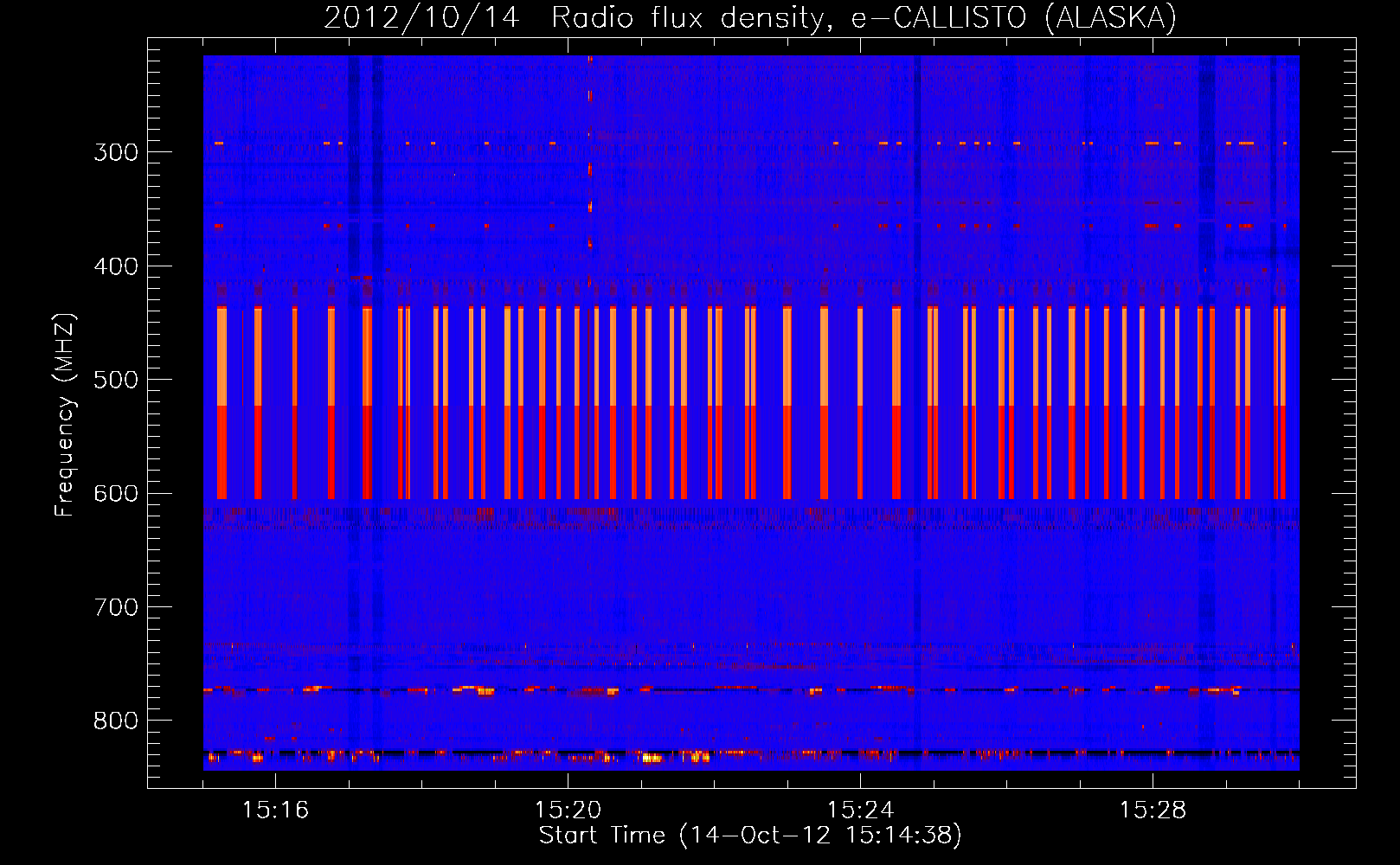Select the 400 frequency tick label
This screenshot has width=1400, height=865.
tap(116, 266)
